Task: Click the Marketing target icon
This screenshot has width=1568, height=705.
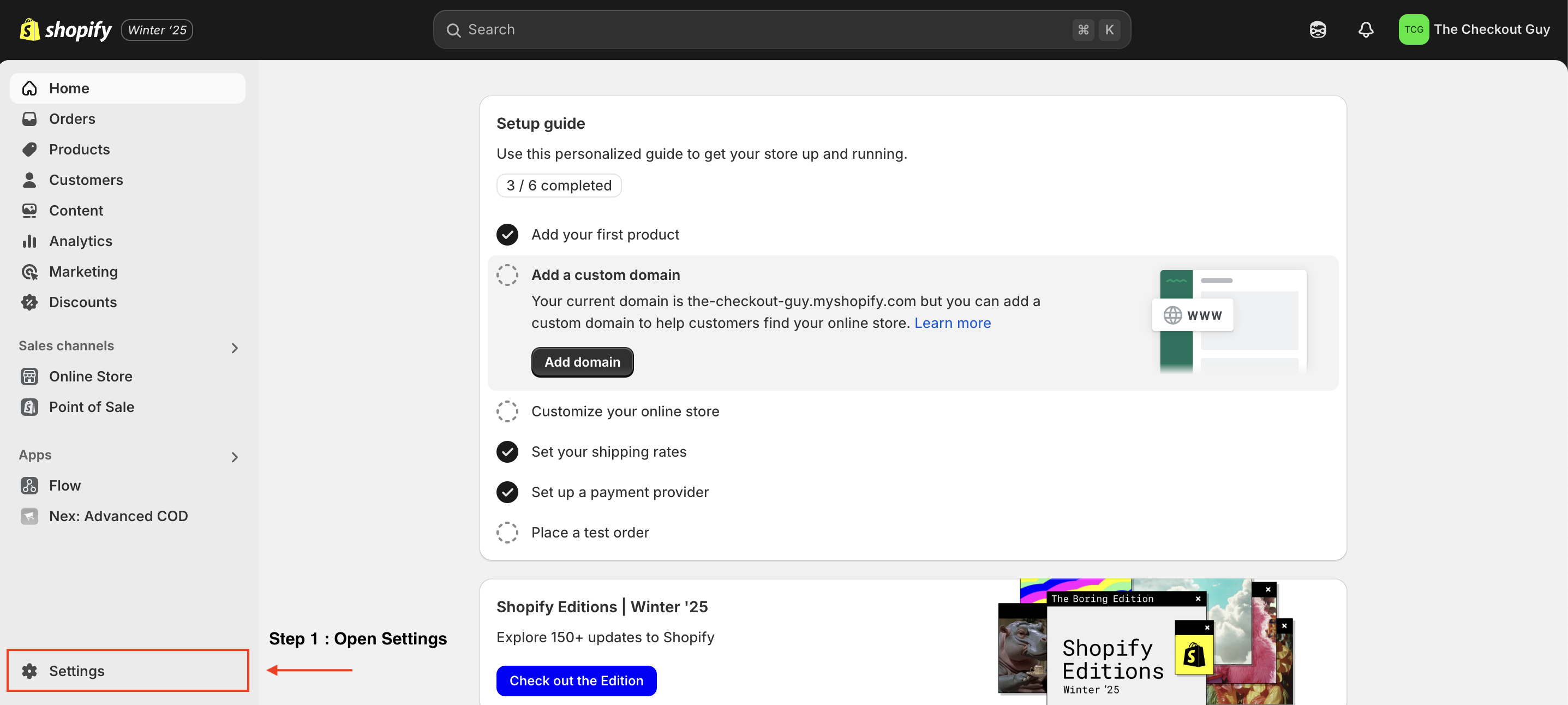Action: (29, 272)
